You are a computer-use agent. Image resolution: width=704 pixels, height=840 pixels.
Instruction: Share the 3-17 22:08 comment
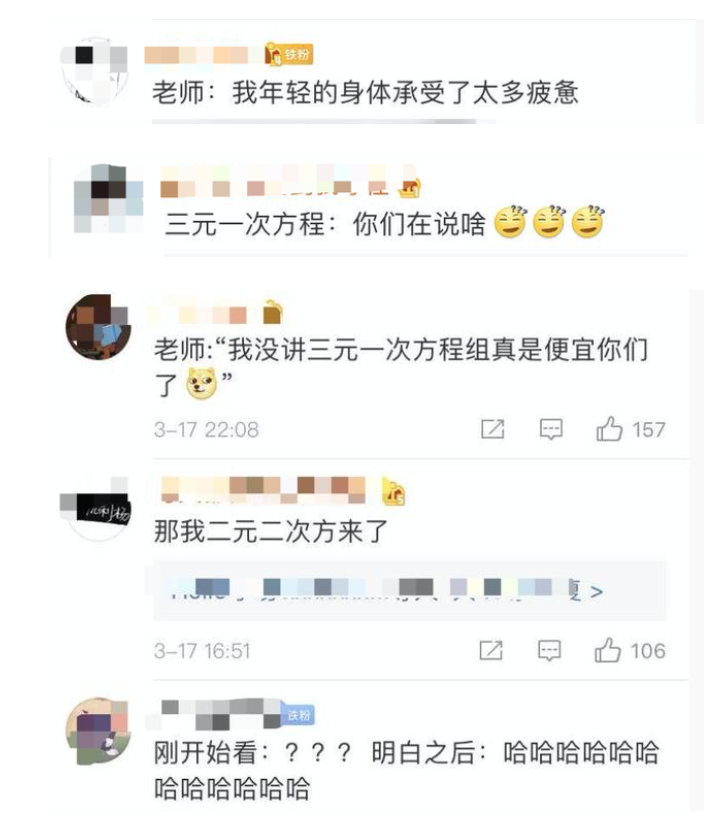(492, 429)
